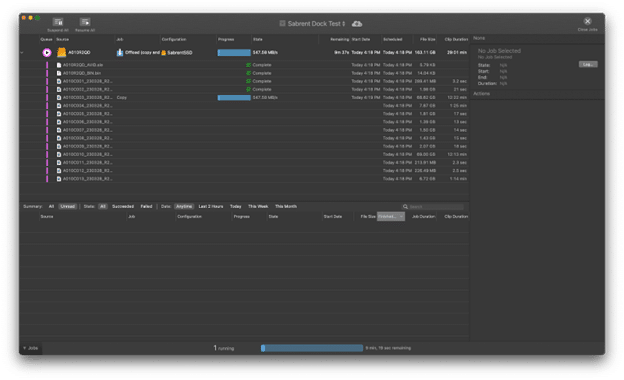Select the A010R2QD job row name
The width and height of the screenshot is (624, 380).
(x=79, y=53)
